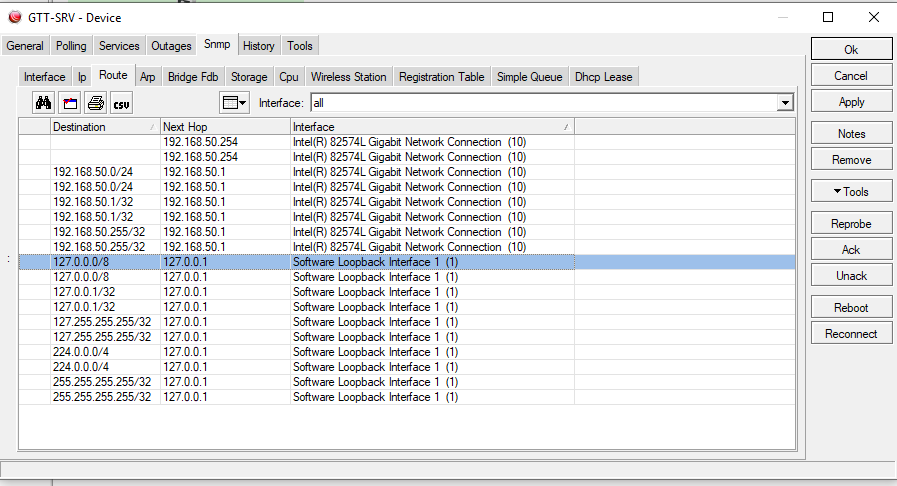Select first row with next hop 192.168.50.254

click(407, 142)
